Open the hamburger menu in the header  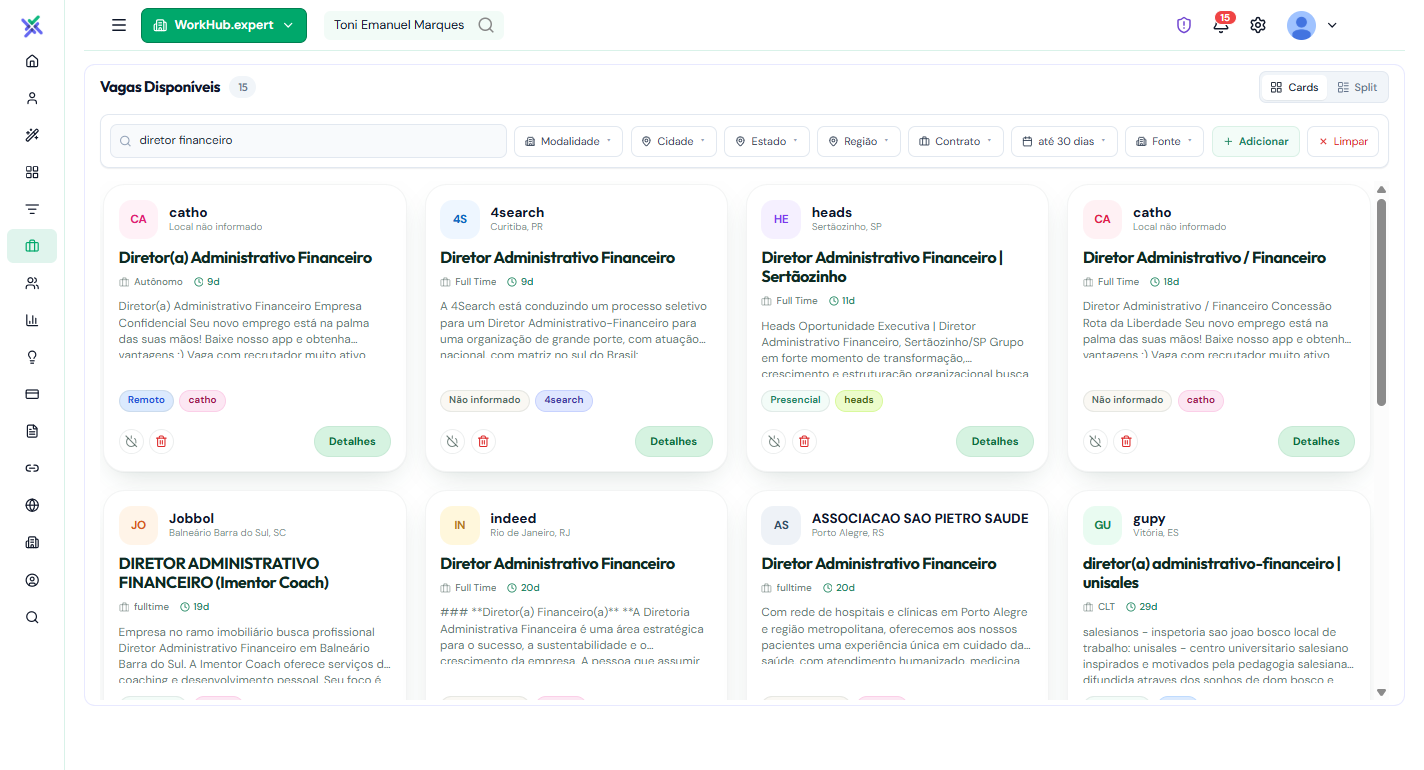[x=119, y=25]
